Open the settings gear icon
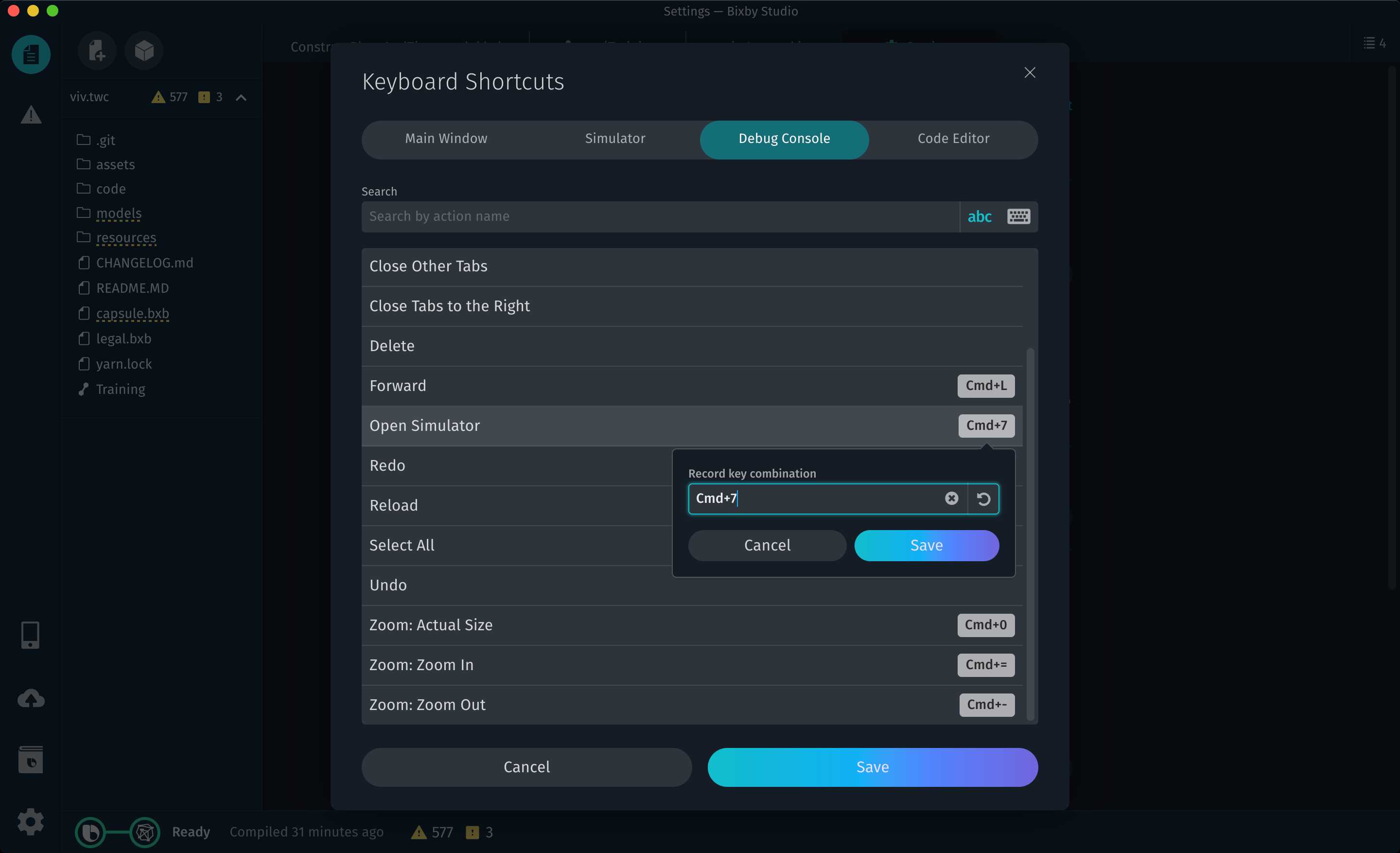Viewport: 1400px width, 853px height. click(x=31, y=822)
